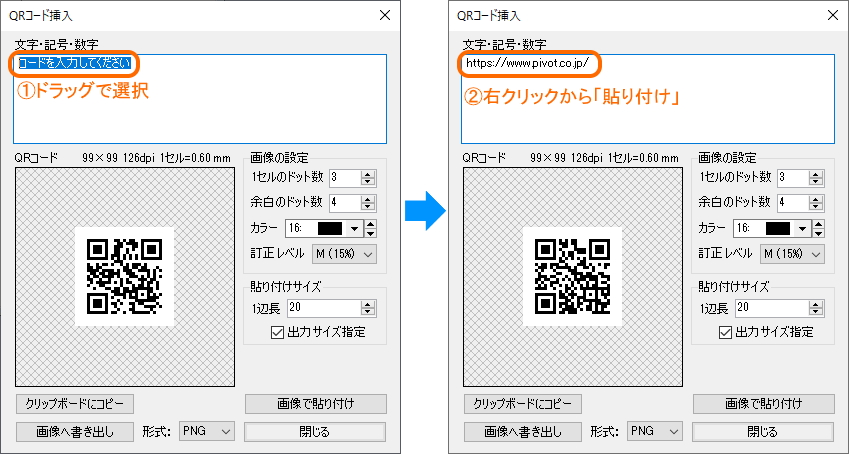Click 1辺長 field in left dialog

click(x=324, y=308)
